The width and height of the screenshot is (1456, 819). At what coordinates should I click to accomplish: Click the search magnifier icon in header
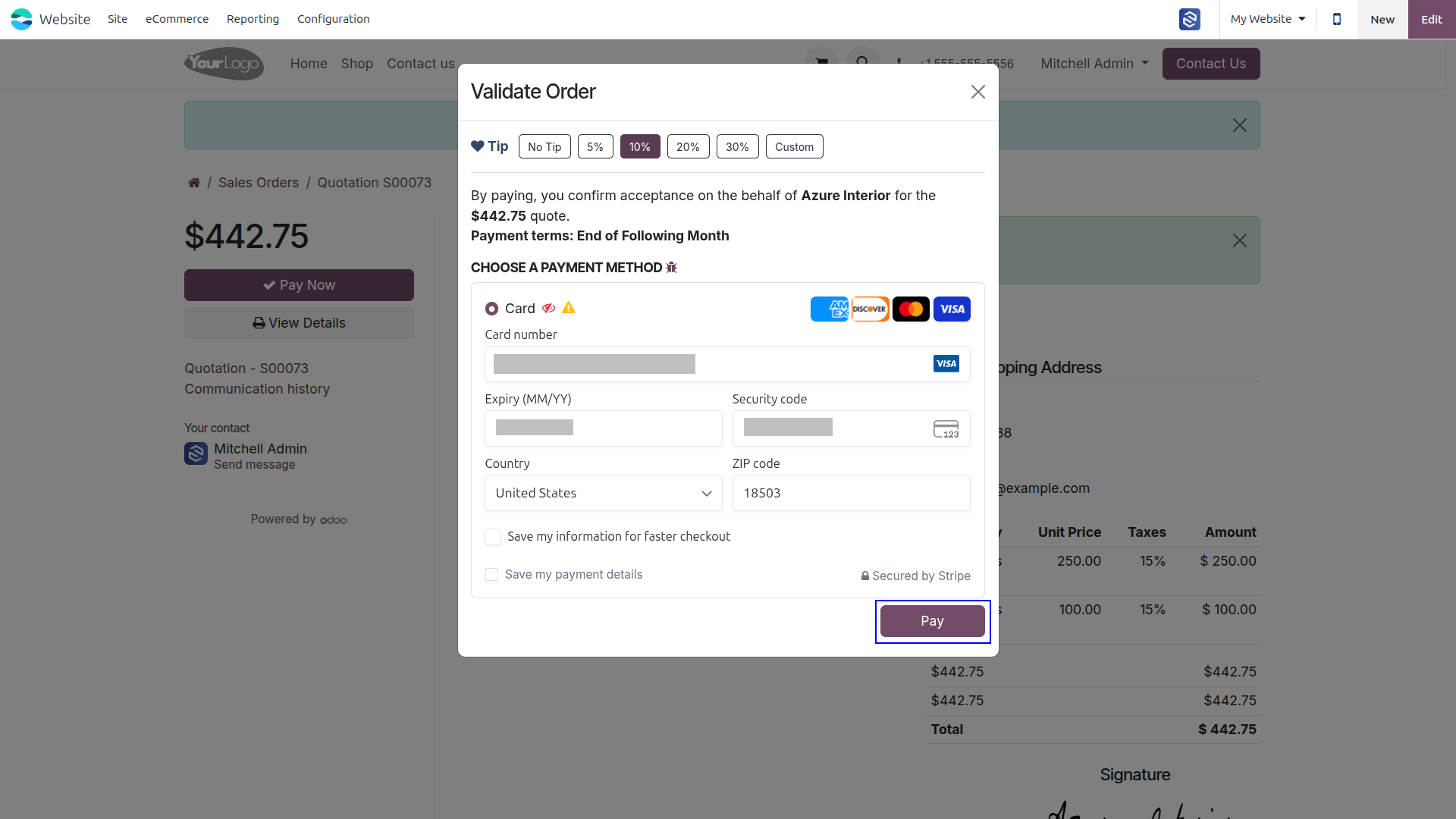click(x=862, y=63)
